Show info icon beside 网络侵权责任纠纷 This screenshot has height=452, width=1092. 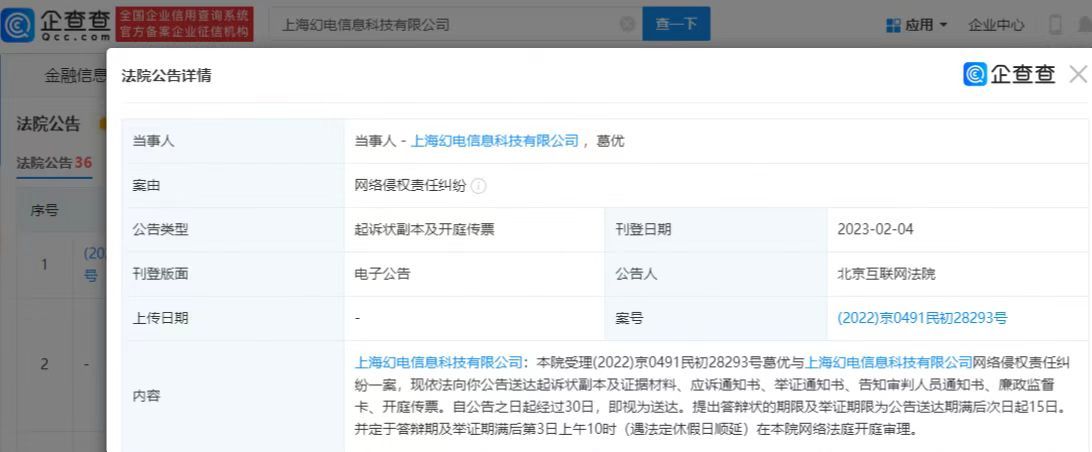click(x=478, y=186)
